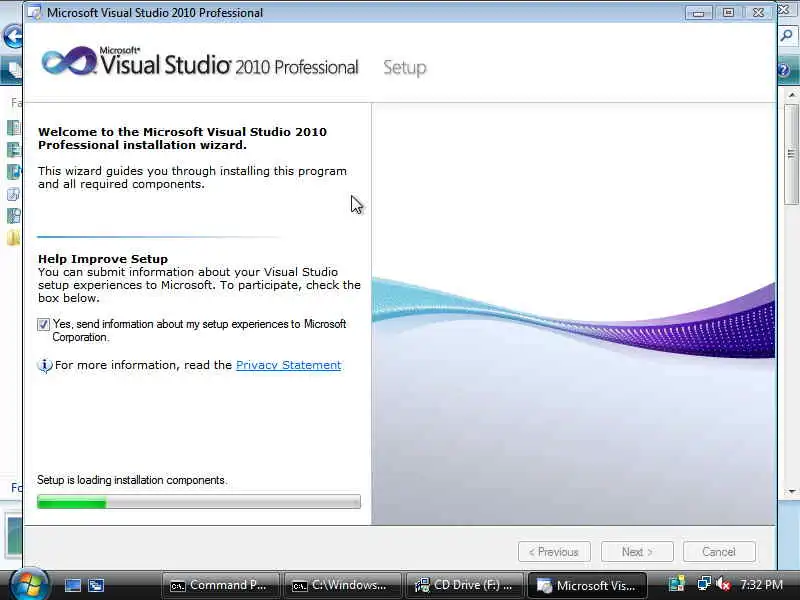Image resolution: width=800 pixels, height=600 pixels.
Task: Click the 7:32 PM clock
Action: pos(761,585)
